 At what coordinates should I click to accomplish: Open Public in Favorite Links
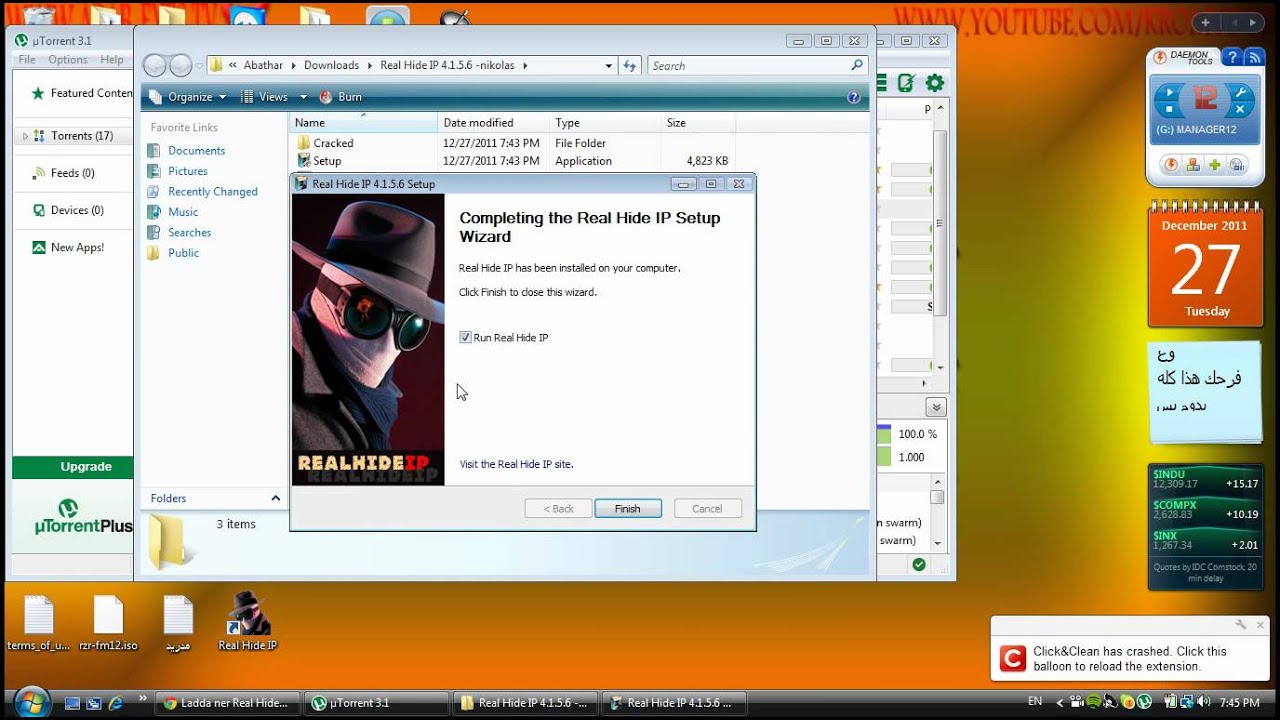coord(173,253)
